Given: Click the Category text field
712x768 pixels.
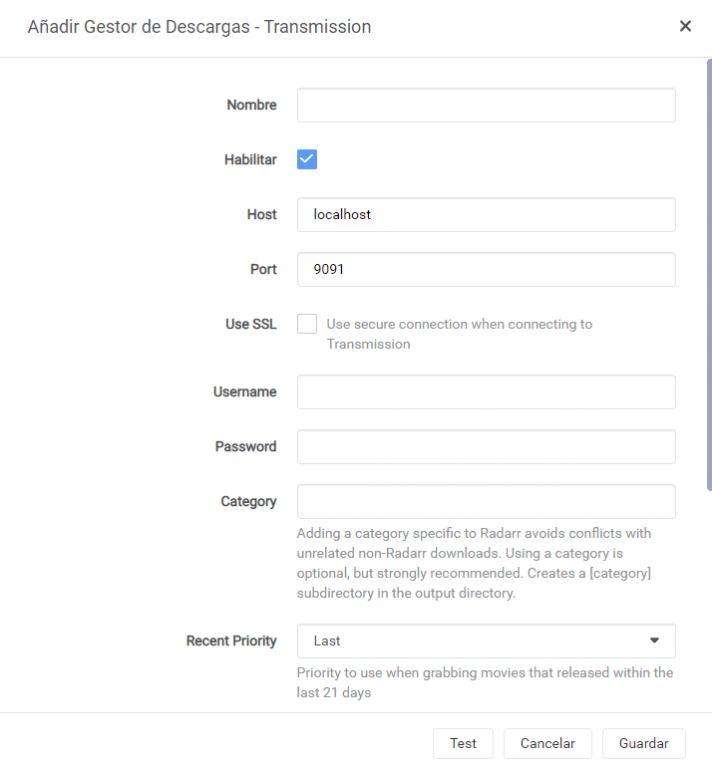Looking at the screenshot, I should click(x=486, y=502).
